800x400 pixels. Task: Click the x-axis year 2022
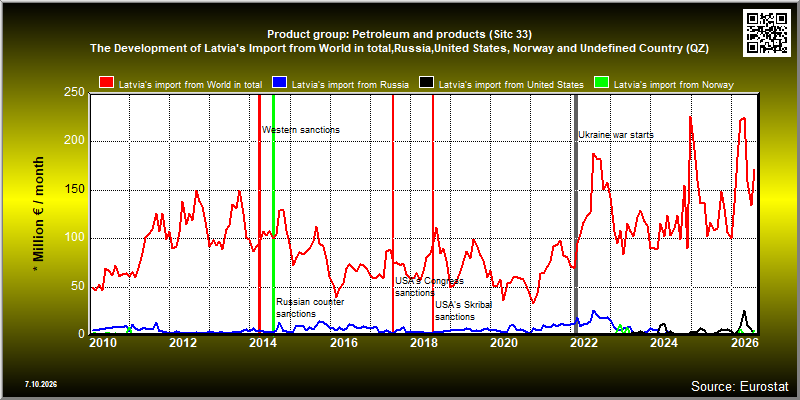(x=584, y=343)
